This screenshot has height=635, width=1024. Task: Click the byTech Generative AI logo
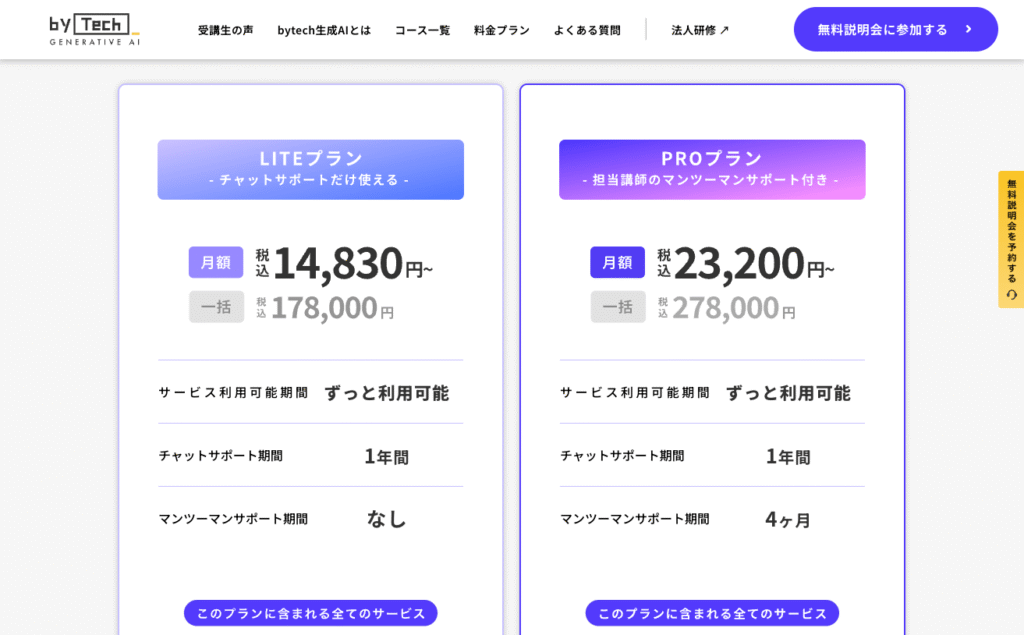click(95, 29)
